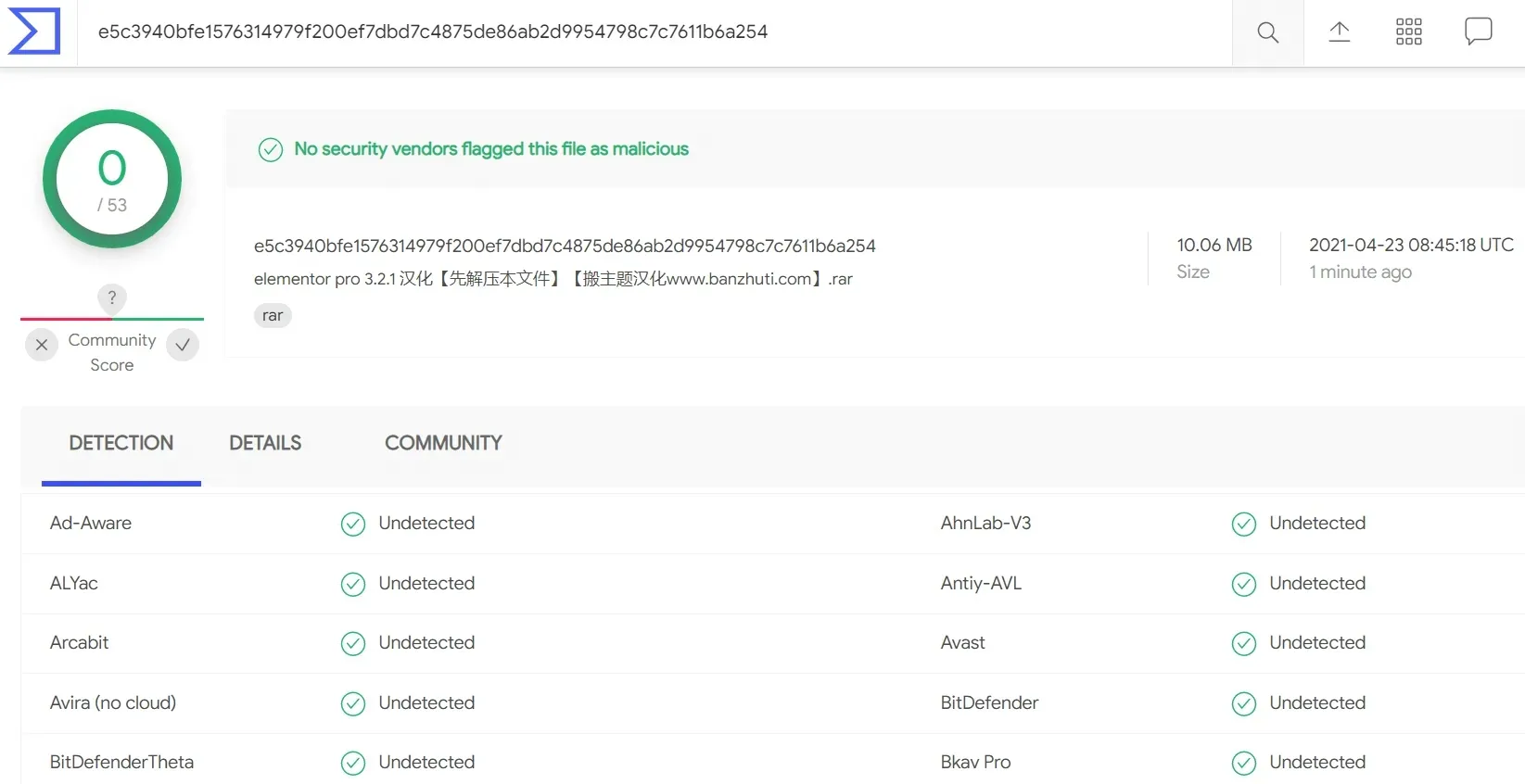The width and height of the screenshot is (1525, 784).
Task: Open the comments speech bubble icon
Action: [x=1478, y=32]
